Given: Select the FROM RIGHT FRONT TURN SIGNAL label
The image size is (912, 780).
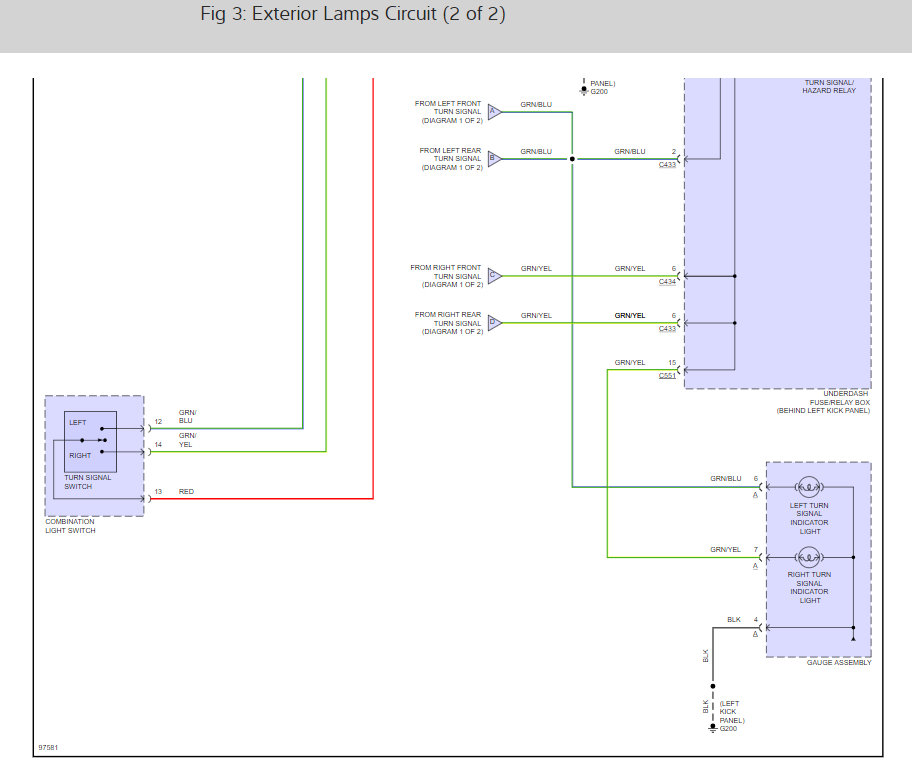Looking at the screenshot, I should [446, 276].
